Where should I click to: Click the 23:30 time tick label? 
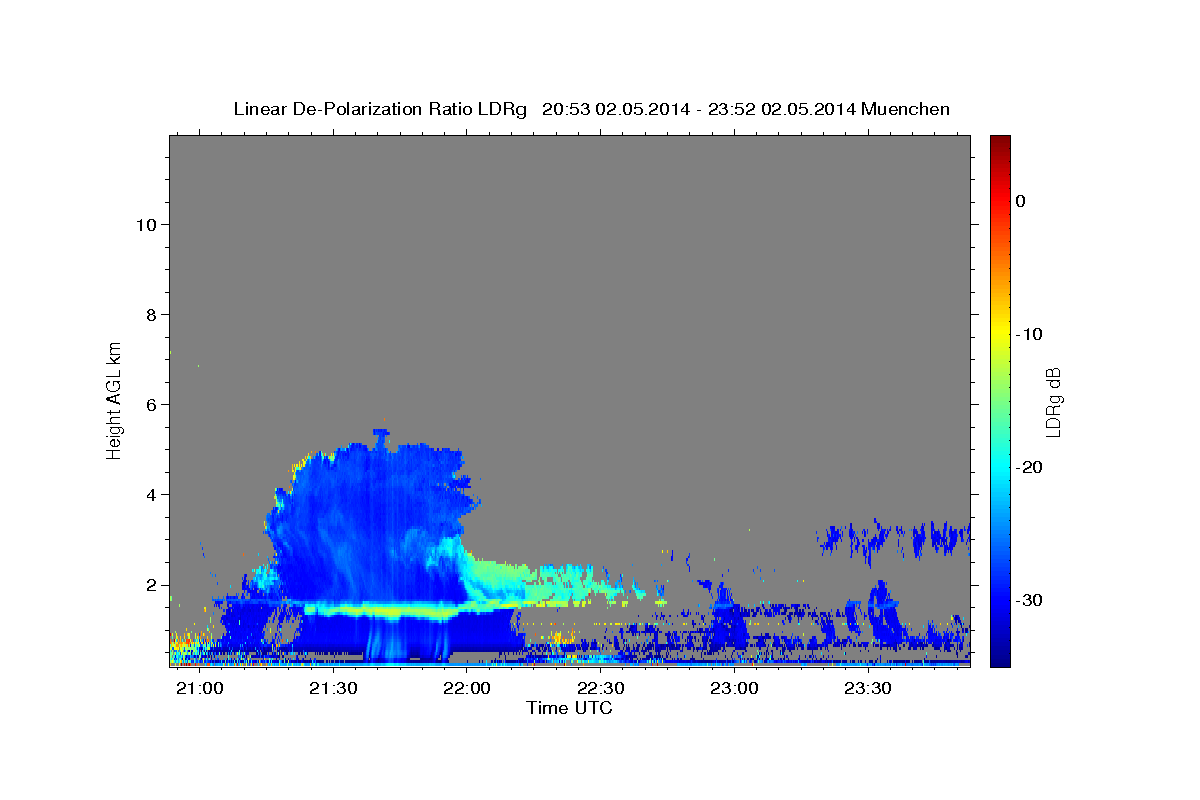coord(869,689)
